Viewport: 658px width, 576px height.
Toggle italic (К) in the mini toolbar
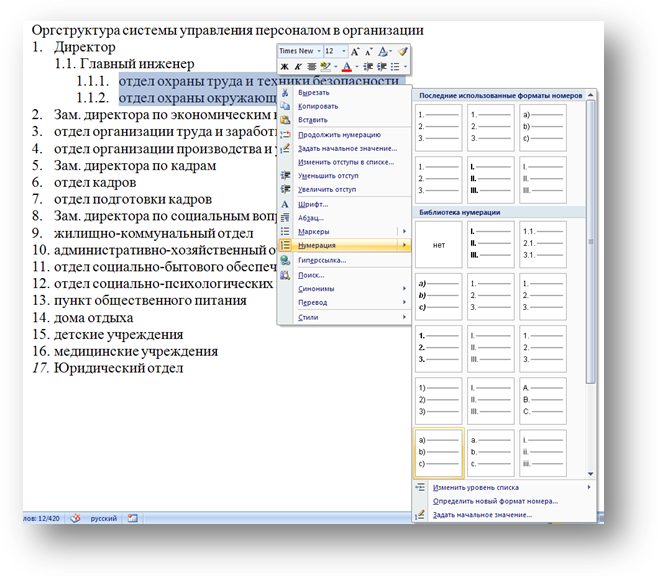[298, 67]
